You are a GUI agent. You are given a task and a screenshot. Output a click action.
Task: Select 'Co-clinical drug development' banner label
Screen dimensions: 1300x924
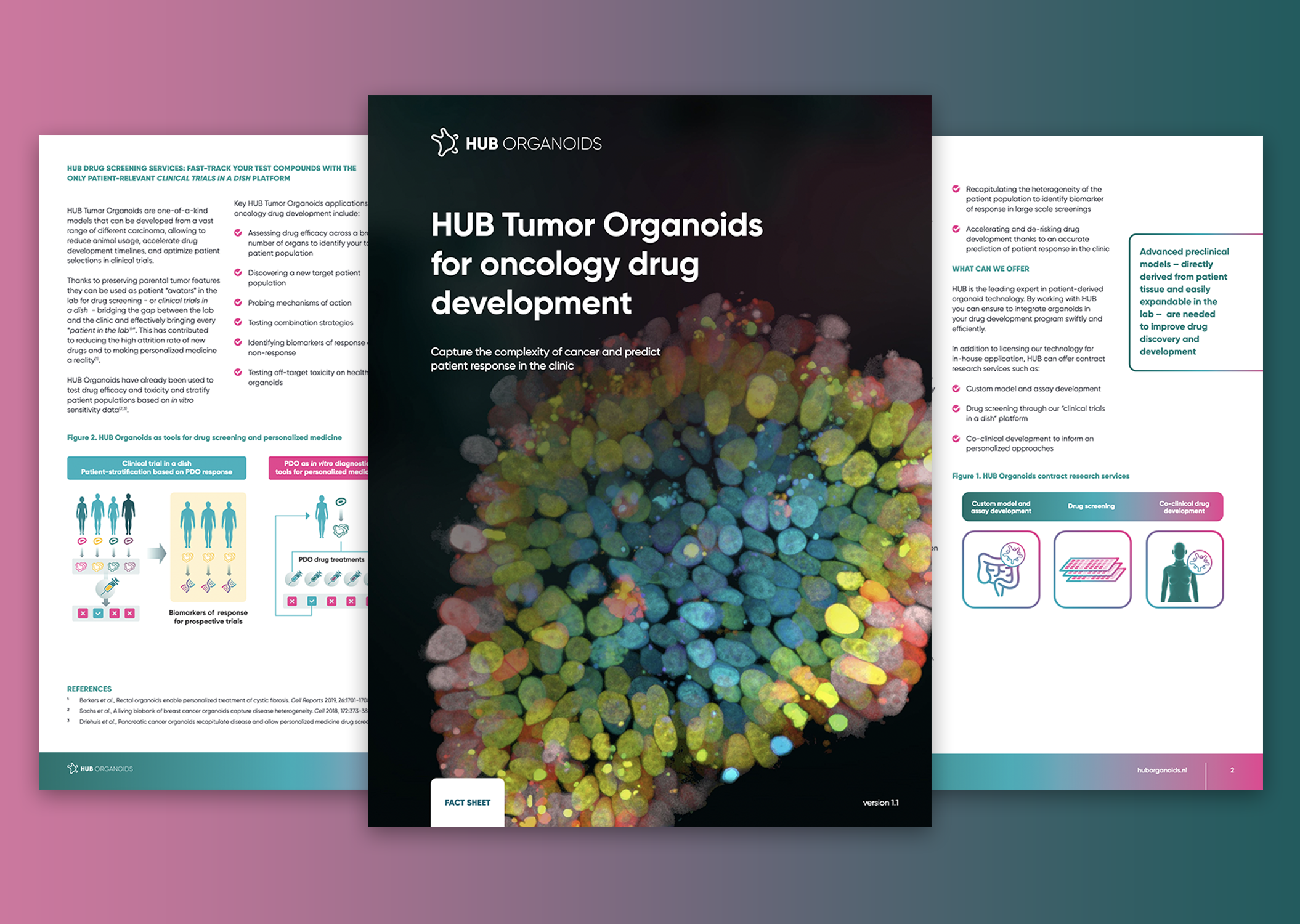coord(1184,507)
